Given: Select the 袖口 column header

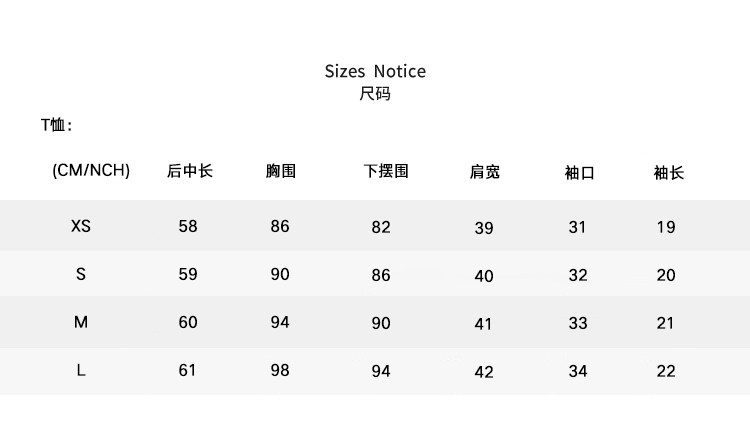Looking at the screenshot, I should (579, 172).
